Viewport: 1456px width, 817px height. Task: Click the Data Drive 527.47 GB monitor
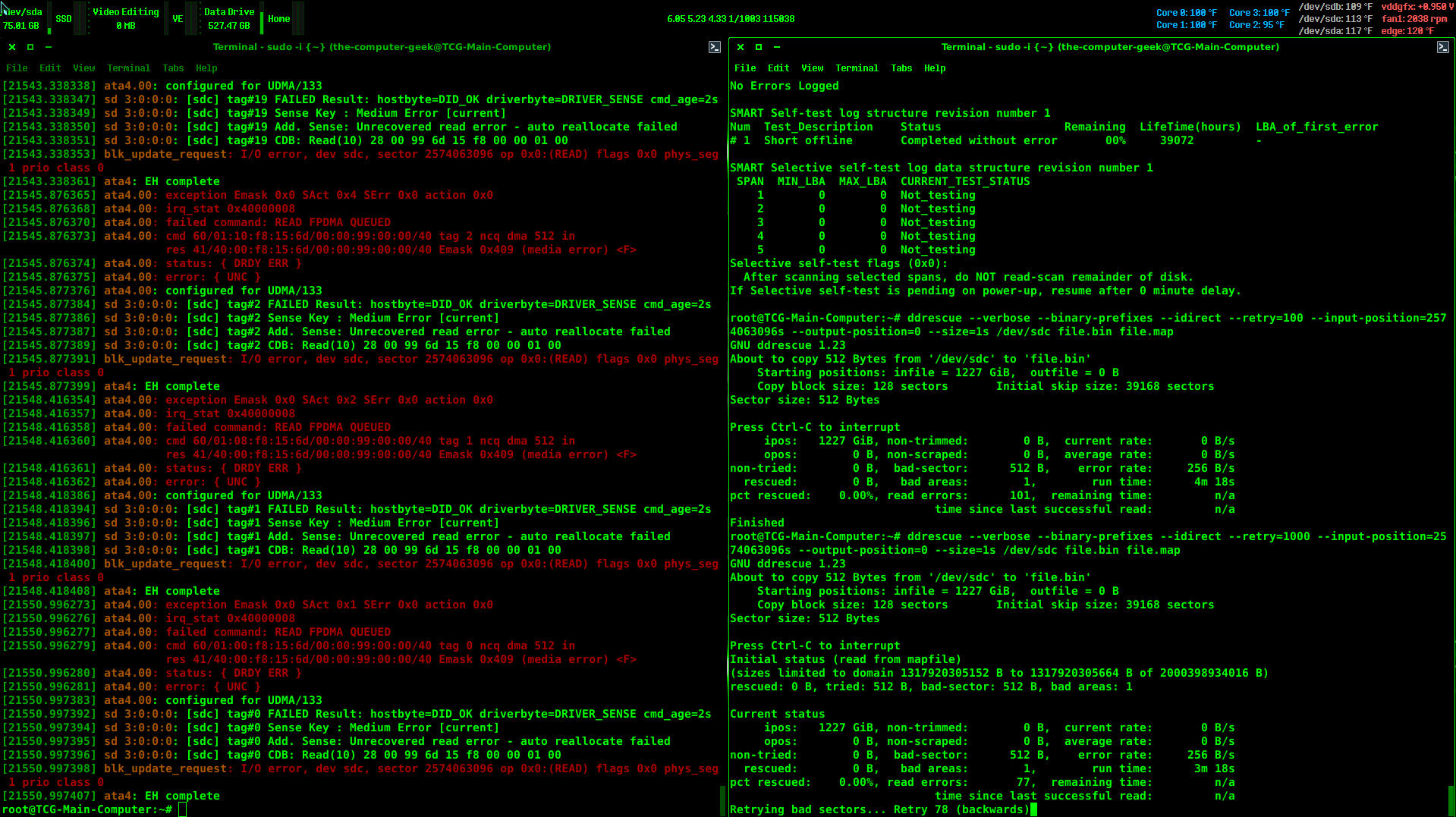point(229,19)
